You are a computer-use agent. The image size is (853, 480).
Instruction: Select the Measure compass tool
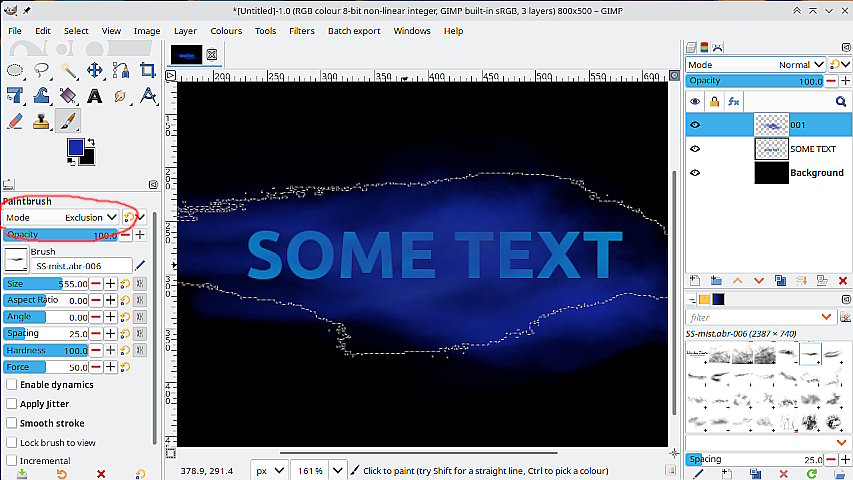[x=147, y=96]
